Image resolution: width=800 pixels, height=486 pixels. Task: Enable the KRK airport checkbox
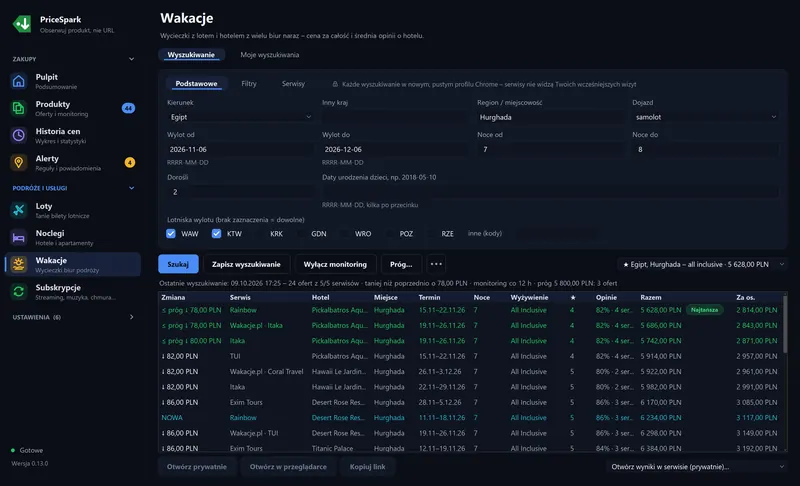point(259,234)
